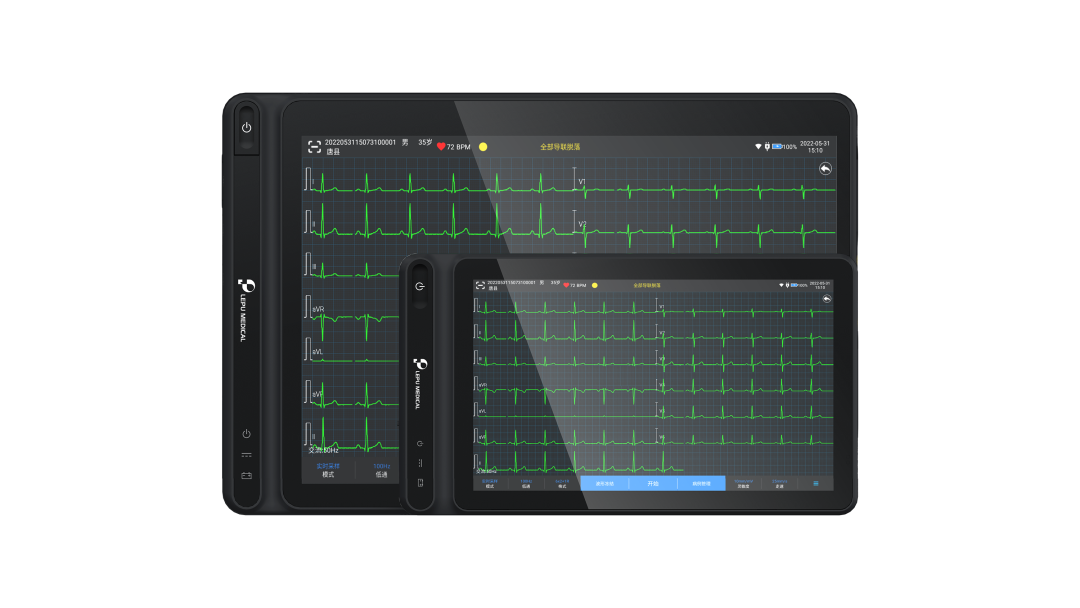
Task: Open the 模式 mode option on the large tablet
Action: coord(328,470)
